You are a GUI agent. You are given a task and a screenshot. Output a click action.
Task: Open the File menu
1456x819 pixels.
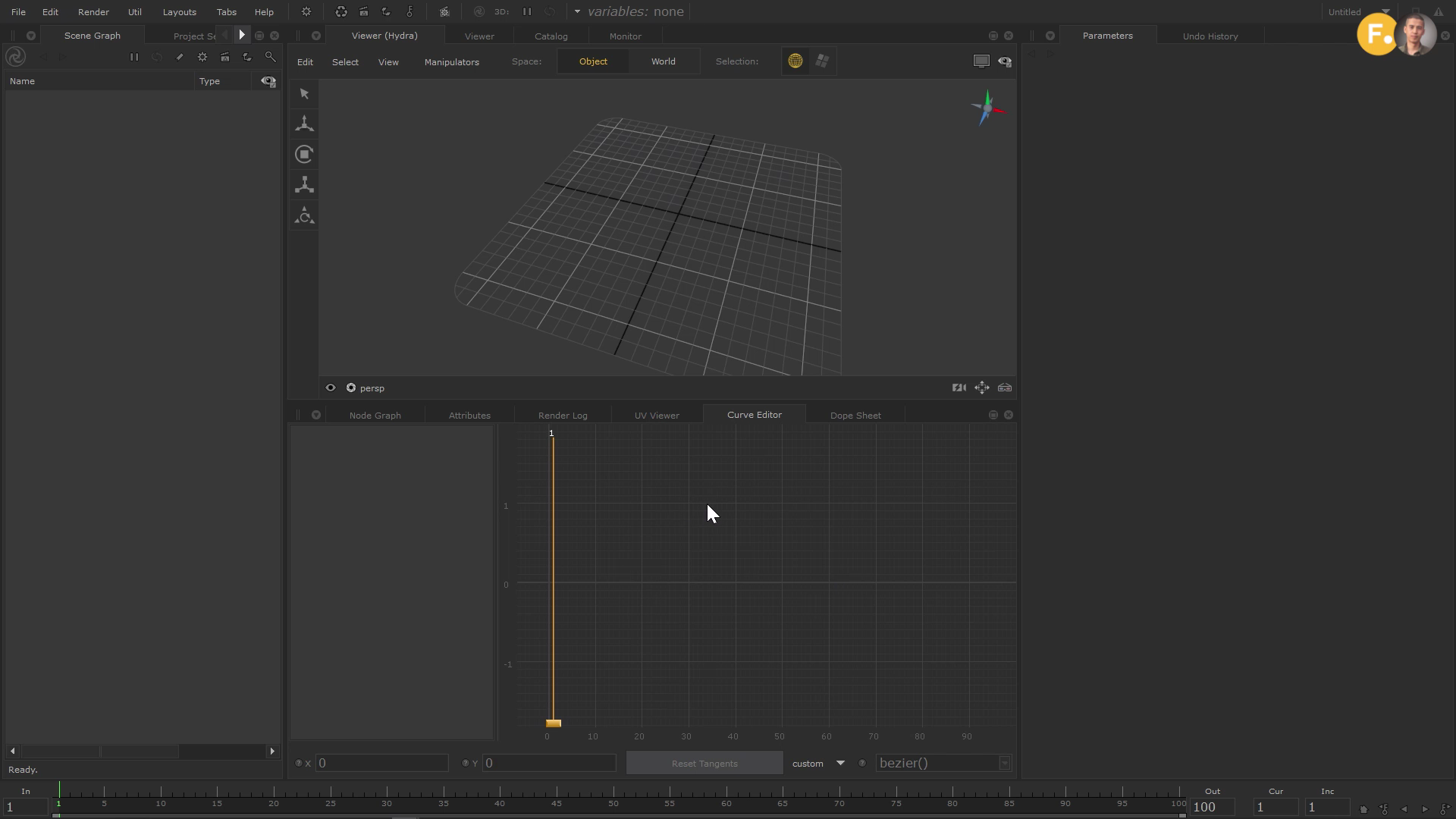(18, 12)
